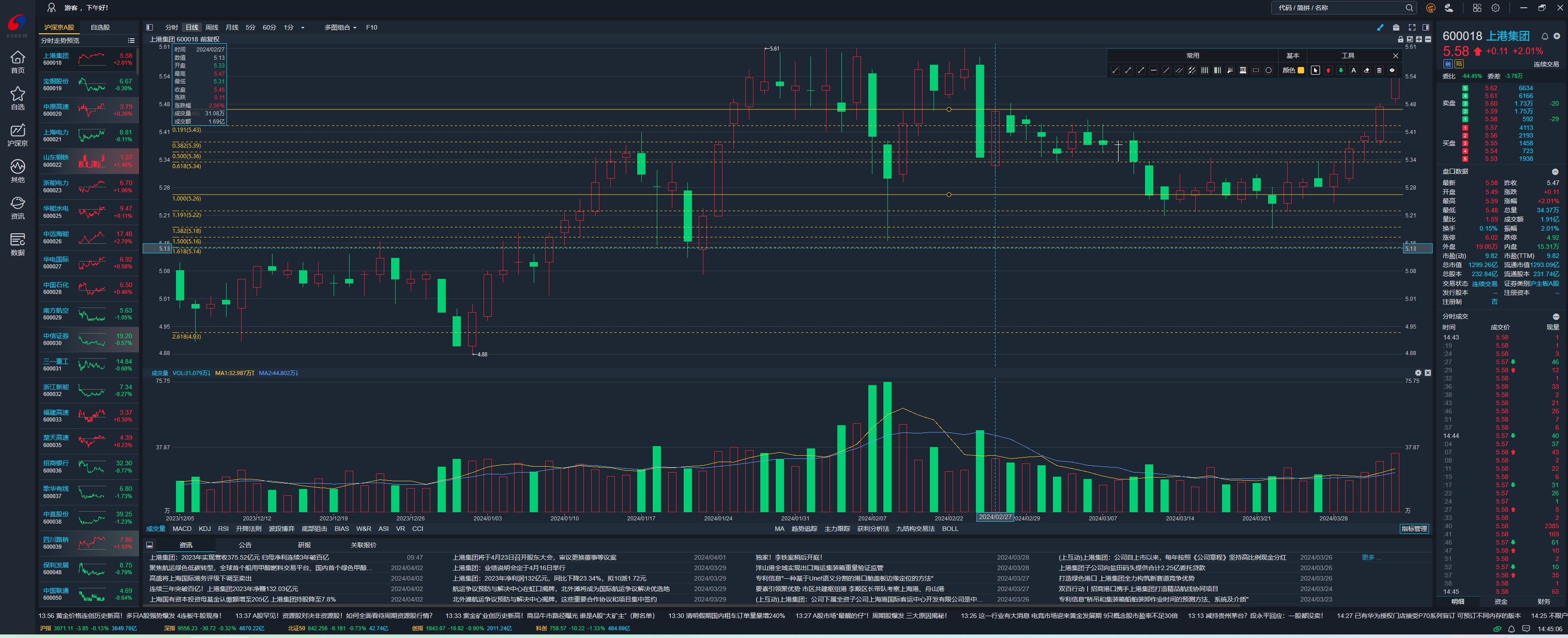
Task: Toggle the left panel layout icon
Action: coord(150,27)
